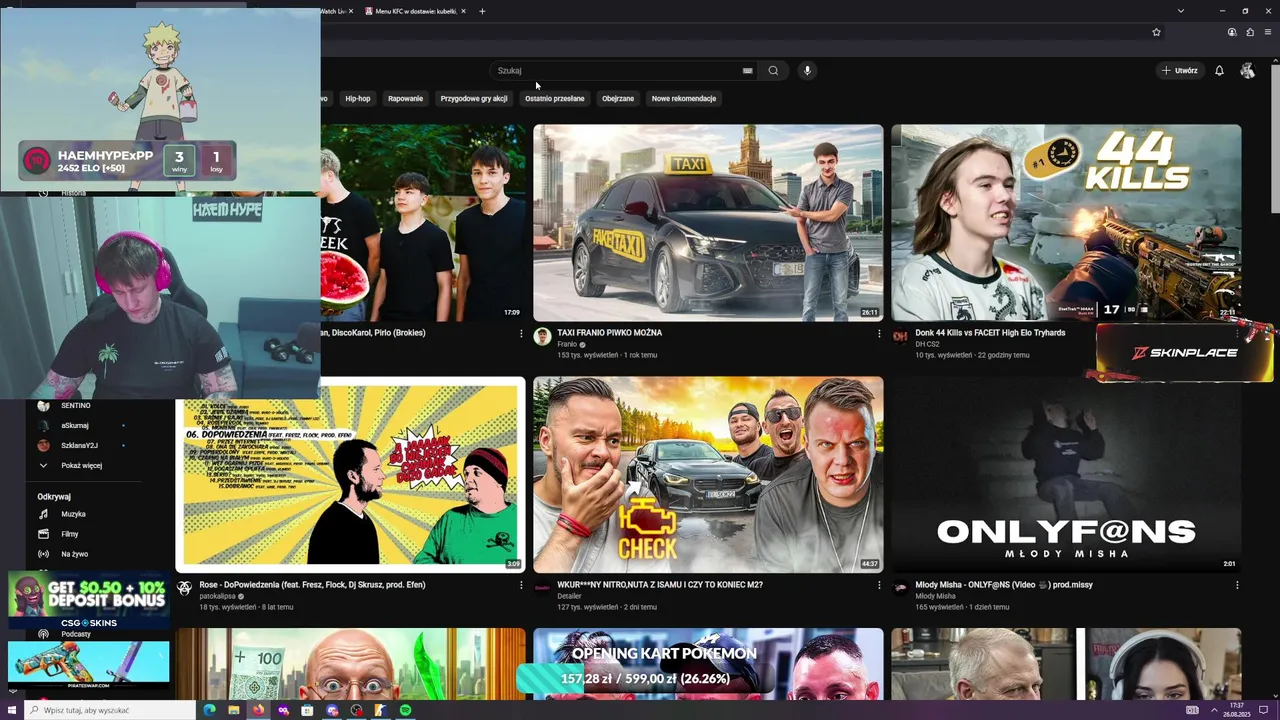Select Nowe rekomendacje chip

tap(684, 98)
